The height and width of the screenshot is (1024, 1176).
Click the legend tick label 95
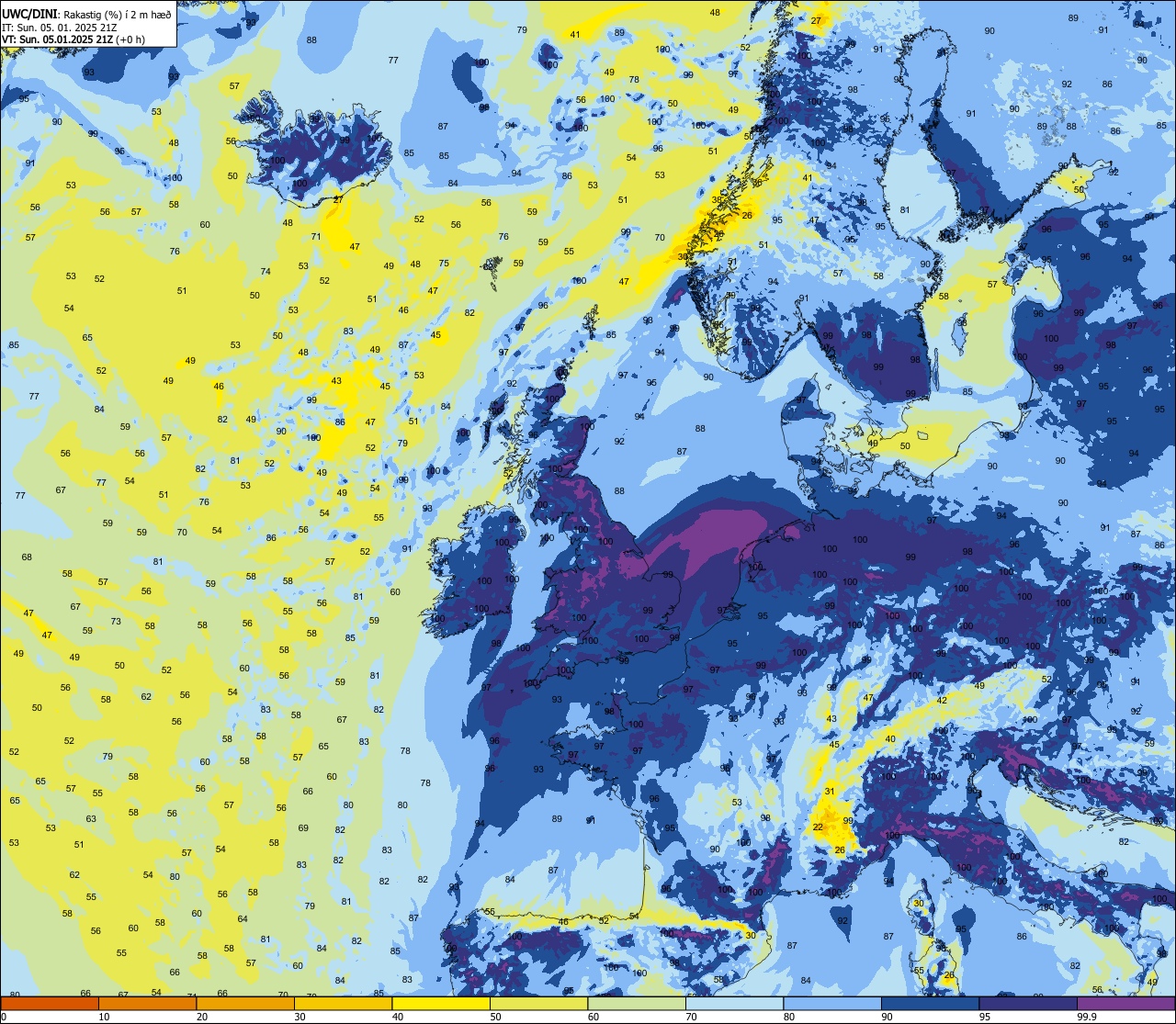tap(986, 1017)
